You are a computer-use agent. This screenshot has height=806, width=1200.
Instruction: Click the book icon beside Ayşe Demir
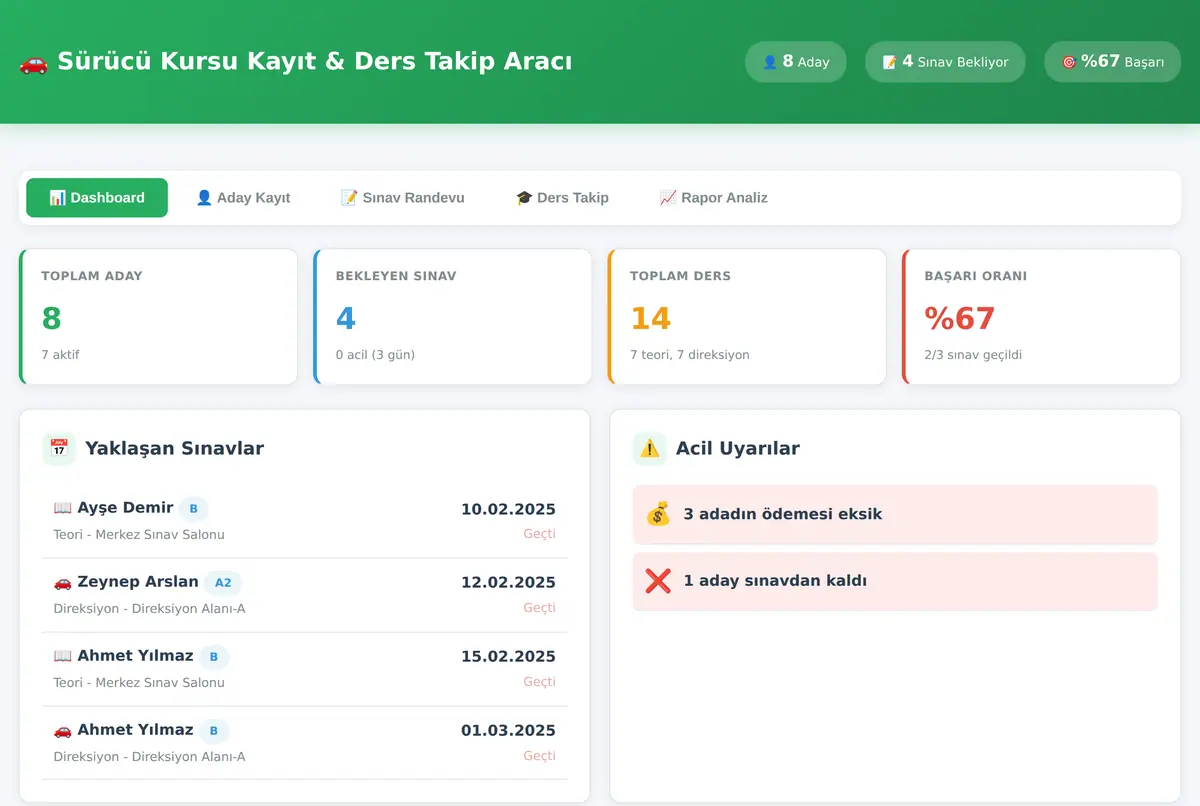63,508
